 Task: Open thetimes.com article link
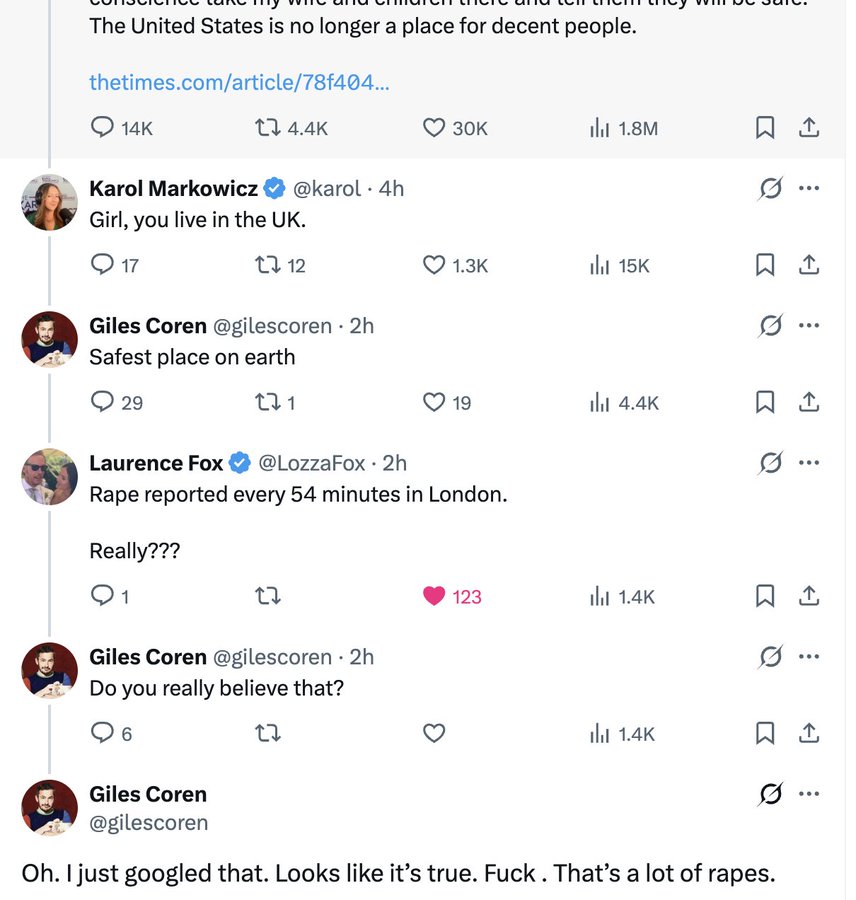tap(239, 83)
